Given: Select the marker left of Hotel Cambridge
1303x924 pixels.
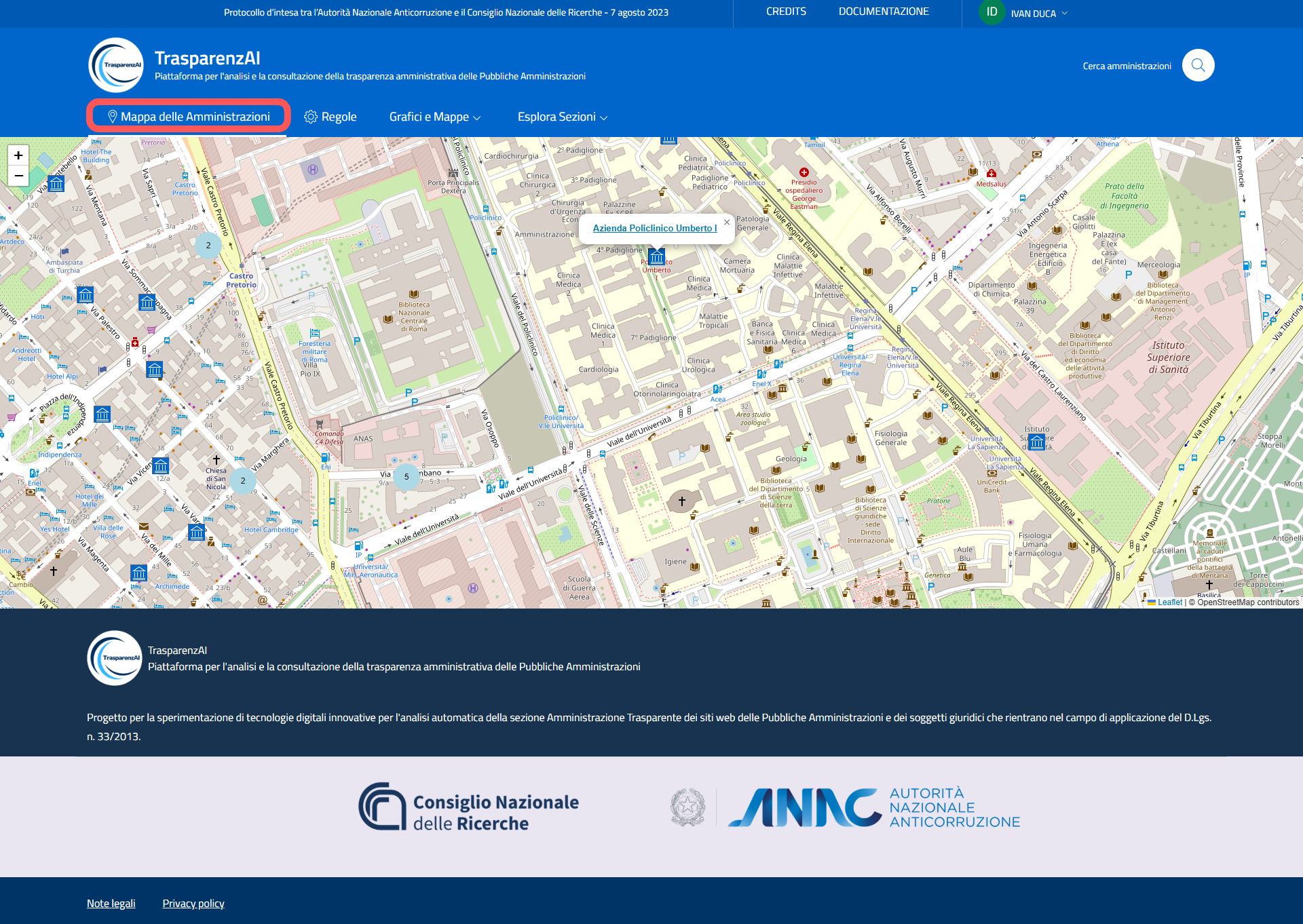Looking at the screenshot, I should pos(197,533).
